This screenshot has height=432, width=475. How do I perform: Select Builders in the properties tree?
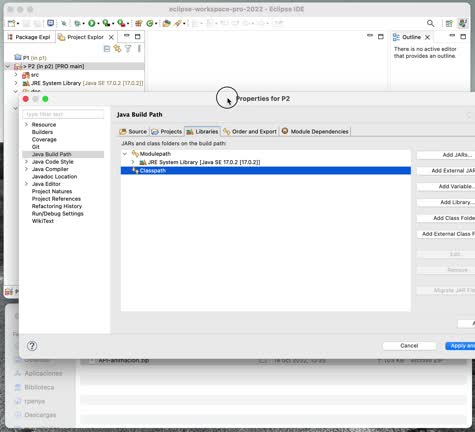(x=42, y=132)
